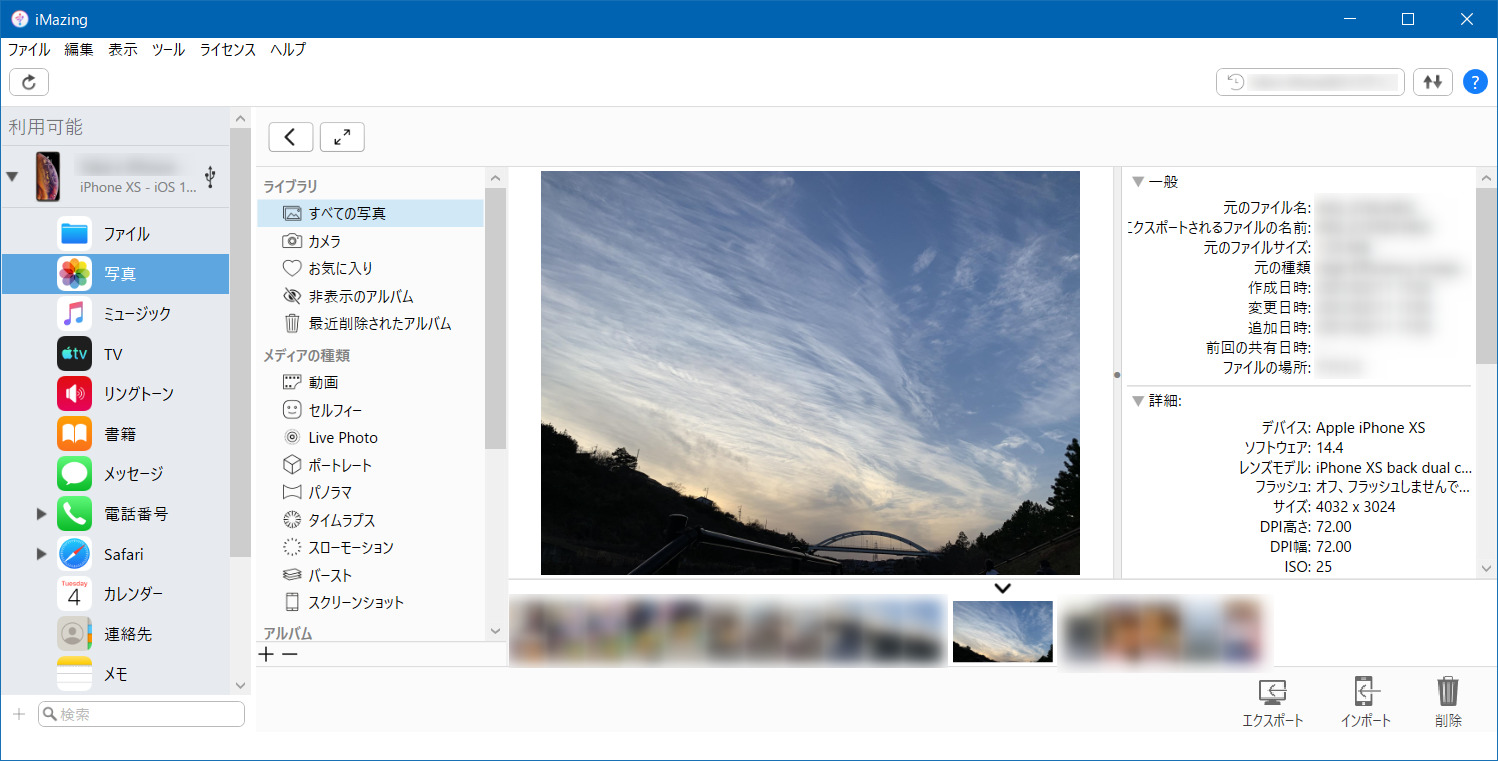Viewport: 1498px width, 761px height.
Task: Expand the Safari tree item
Action: pos(41,554)
